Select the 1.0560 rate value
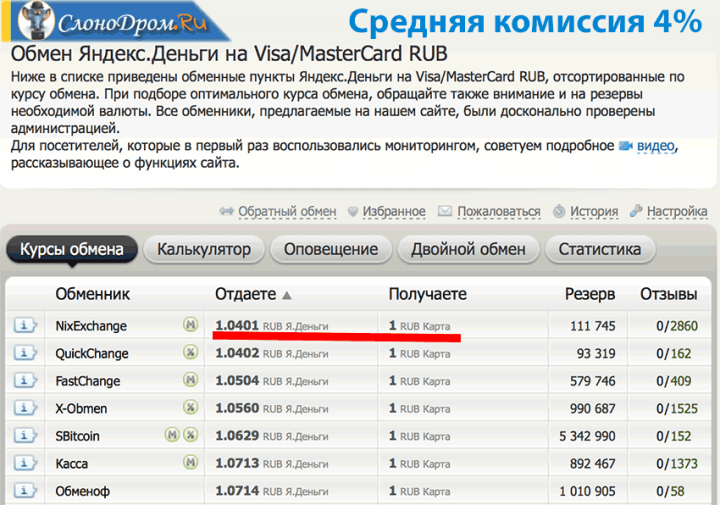720x505 pixels. 237,408
